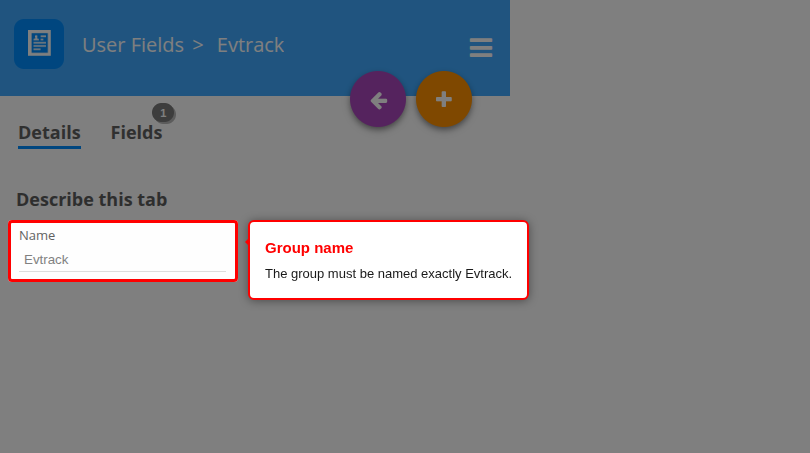Focus the Name input field containing Evtrack

point(122,260)
